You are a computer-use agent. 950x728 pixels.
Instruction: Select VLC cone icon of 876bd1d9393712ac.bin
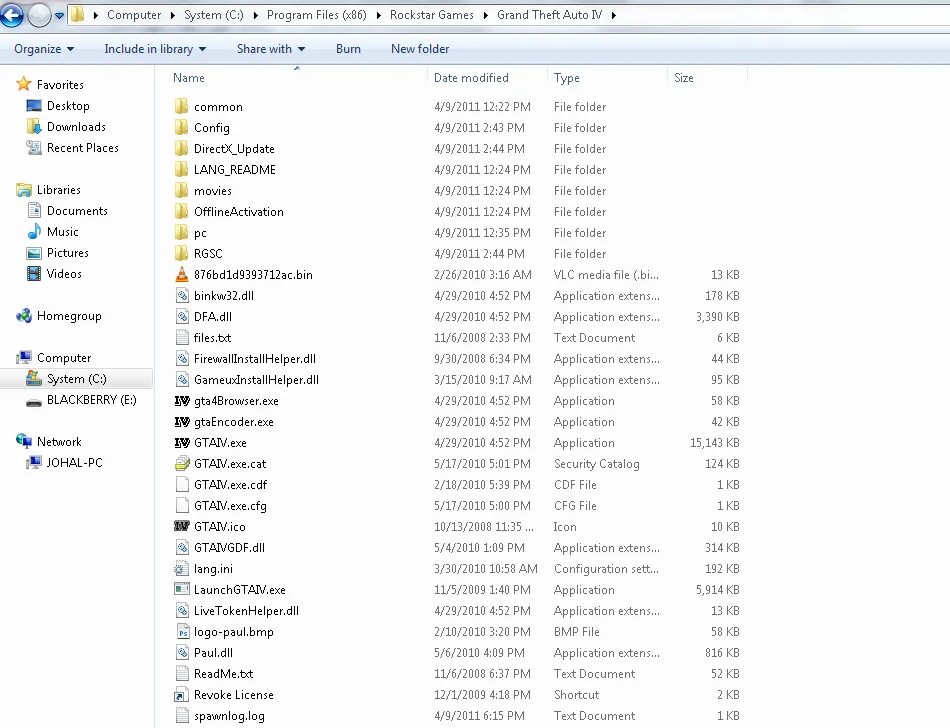[182, 274]
